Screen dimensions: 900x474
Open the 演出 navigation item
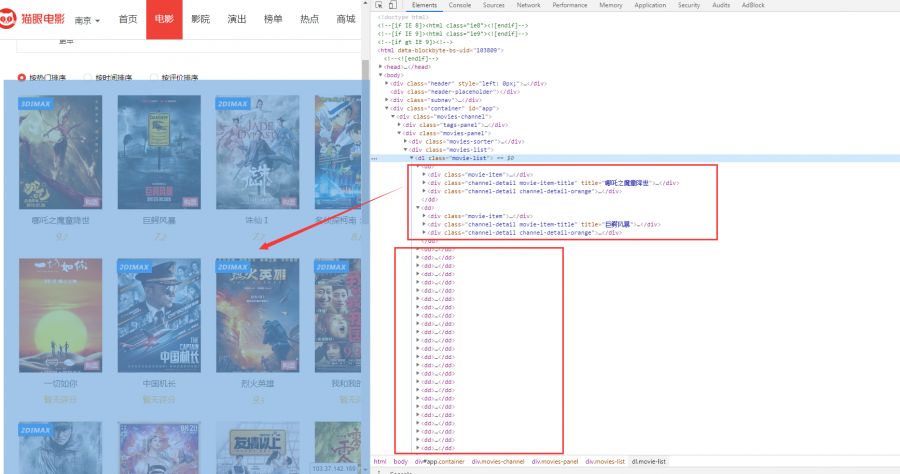point(236,19)
